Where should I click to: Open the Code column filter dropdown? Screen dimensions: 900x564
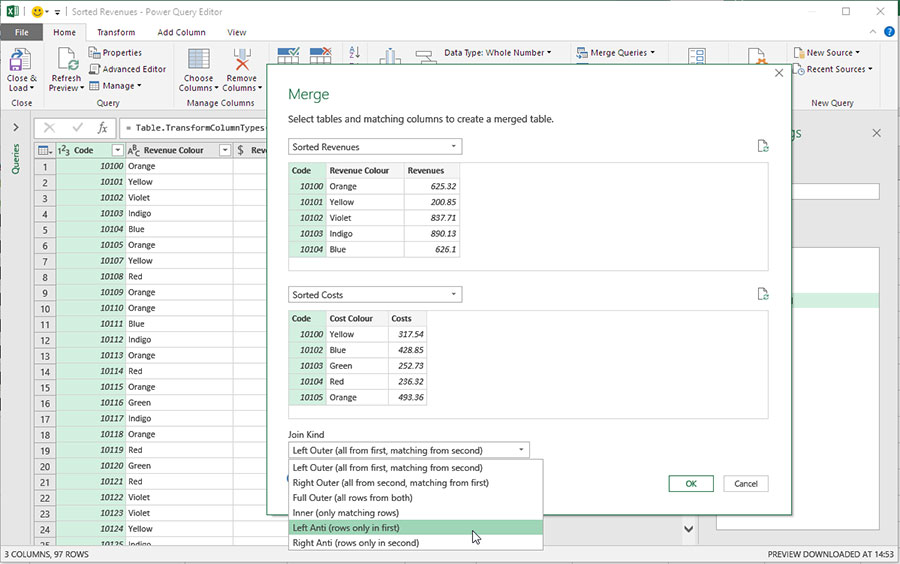click(117, 150)
